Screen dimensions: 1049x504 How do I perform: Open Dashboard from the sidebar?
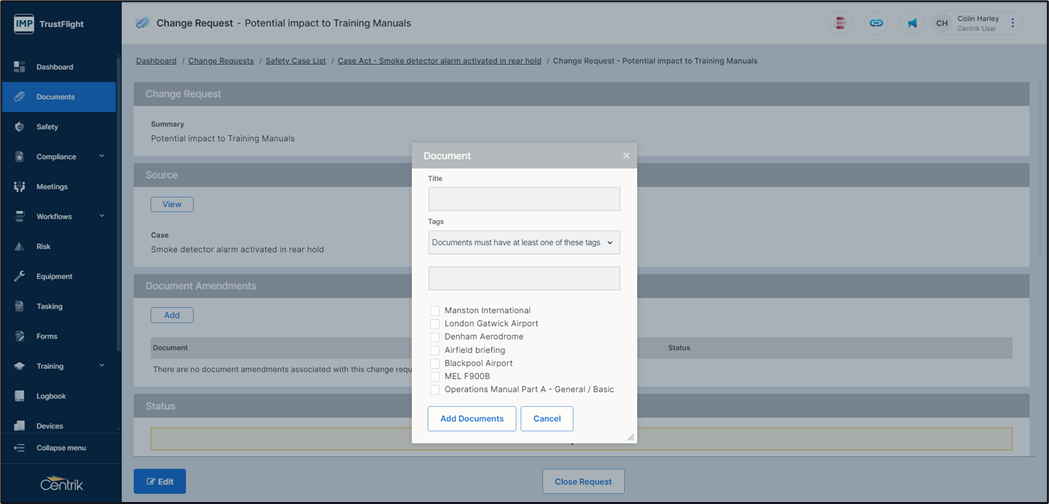tap(54, 67)
